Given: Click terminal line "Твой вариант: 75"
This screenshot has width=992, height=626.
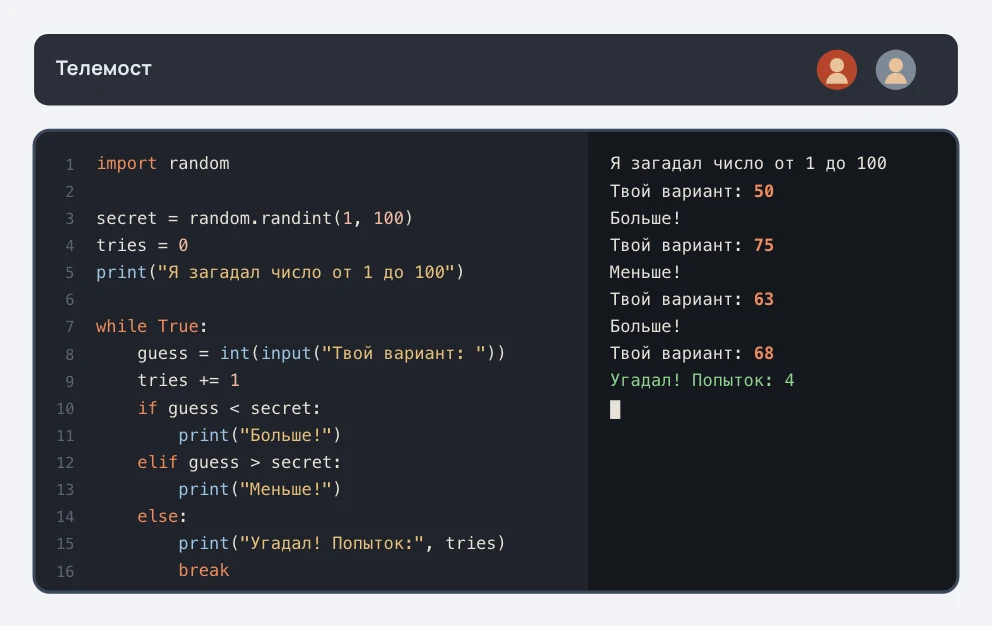Looking at the screenshot, I should (691, 245).
